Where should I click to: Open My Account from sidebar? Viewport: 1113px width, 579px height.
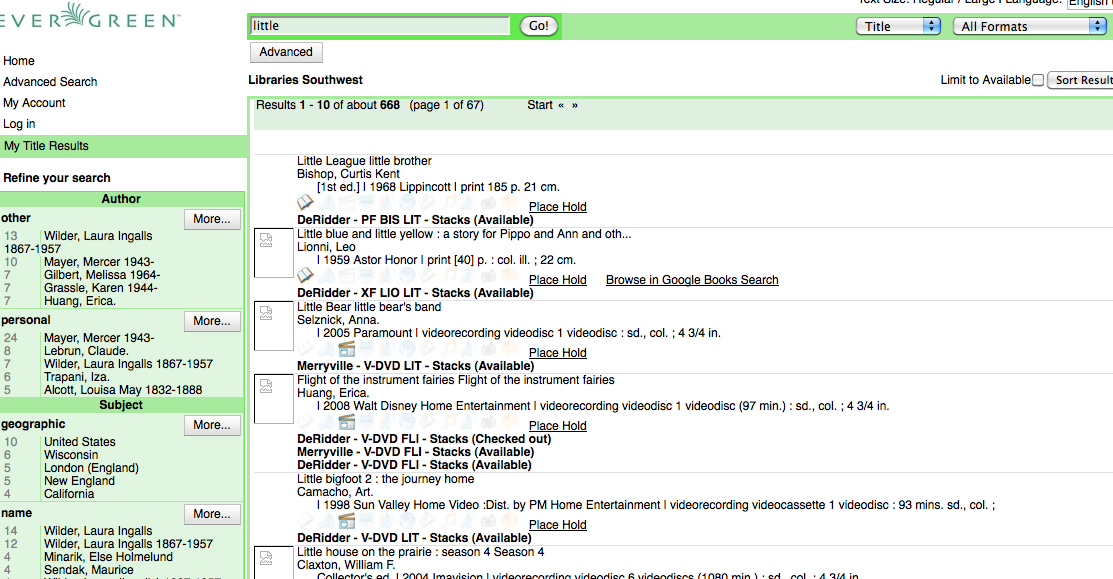click(x=34, y=103)
